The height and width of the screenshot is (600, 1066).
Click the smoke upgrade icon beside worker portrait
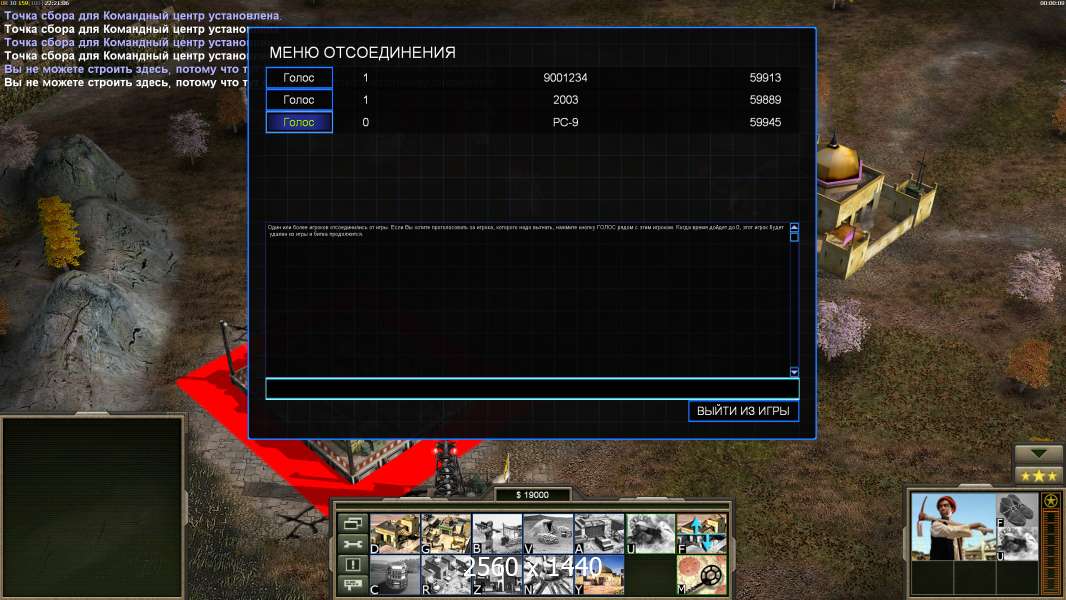[x=1017, y=544]
